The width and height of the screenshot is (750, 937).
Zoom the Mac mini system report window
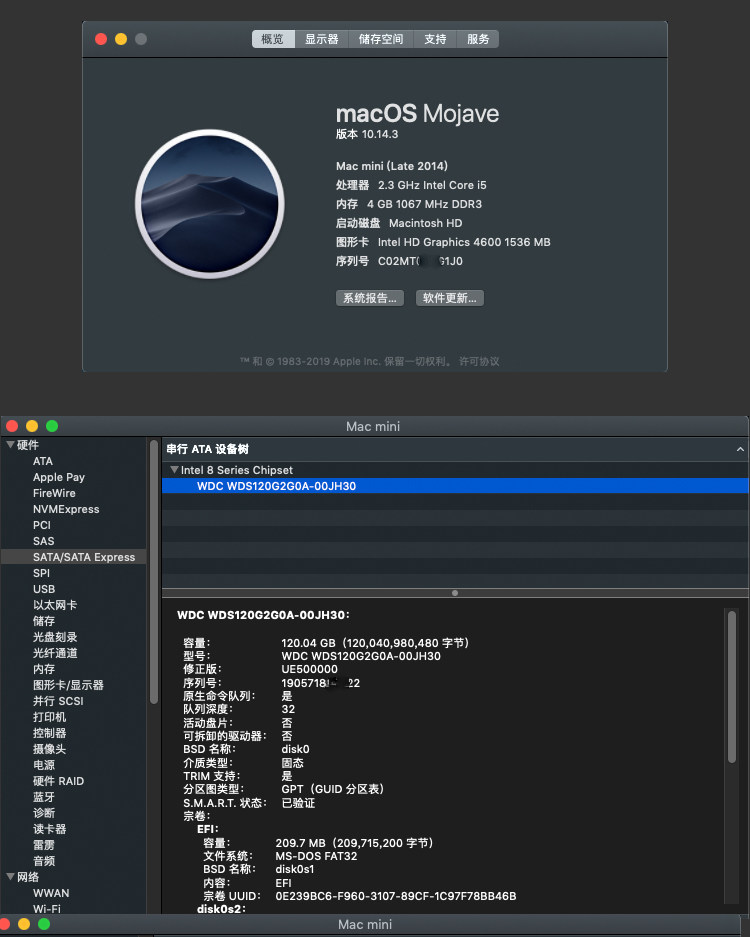coord(52,425)
